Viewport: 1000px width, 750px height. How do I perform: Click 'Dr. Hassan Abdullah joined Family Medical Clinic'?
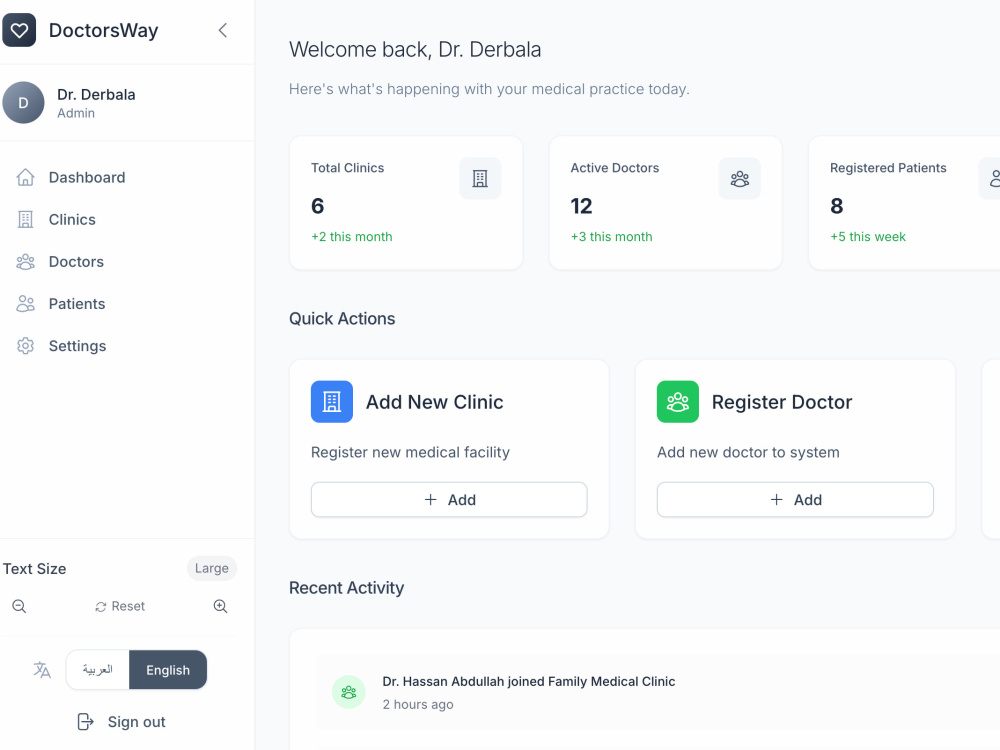click(x=529, y=681)
